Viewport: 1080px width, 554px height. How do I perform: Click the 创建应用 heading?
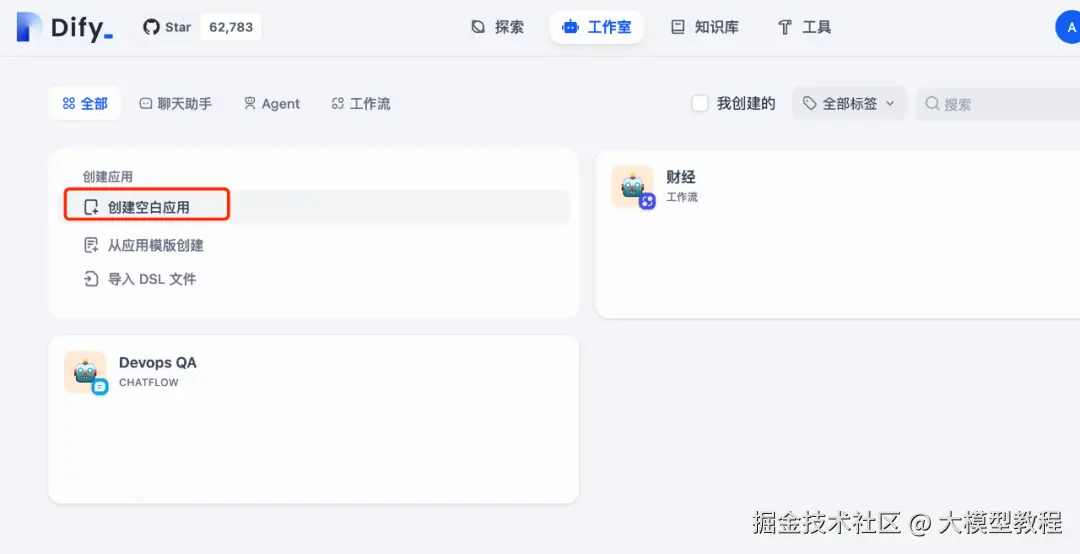pos(107,176)
